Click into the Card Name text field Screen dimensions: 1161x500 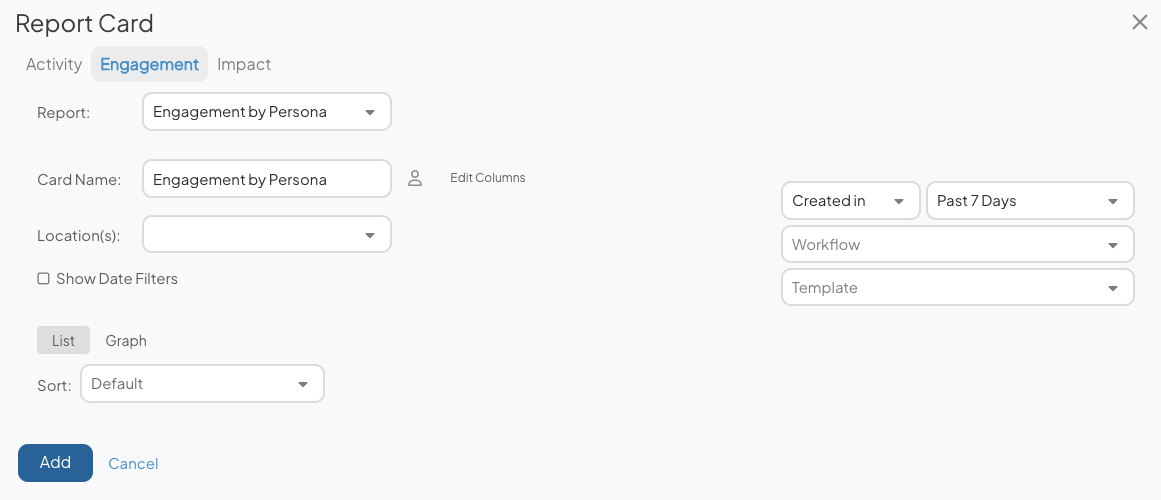(x=267, y=179)
